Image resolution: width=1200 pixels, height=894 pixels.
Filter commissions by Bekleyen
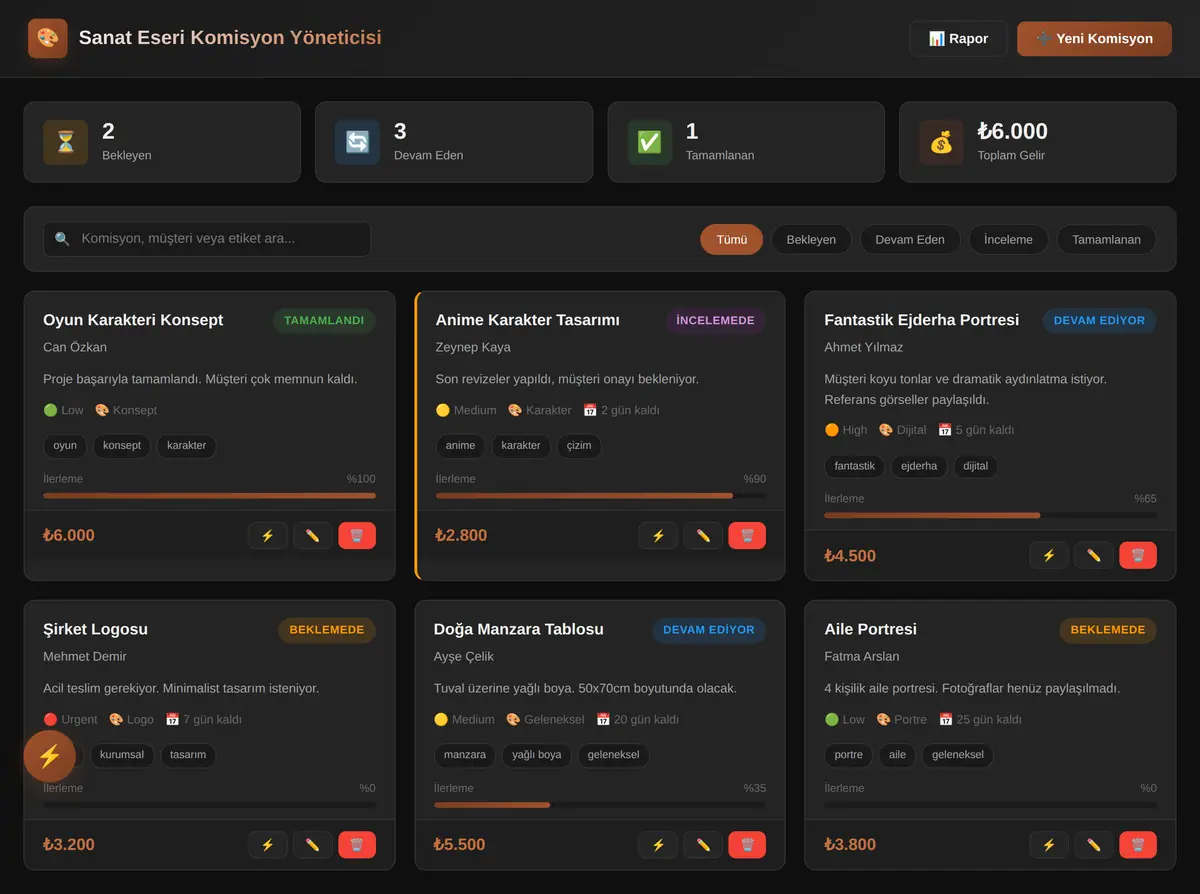[x=811, y=239]
